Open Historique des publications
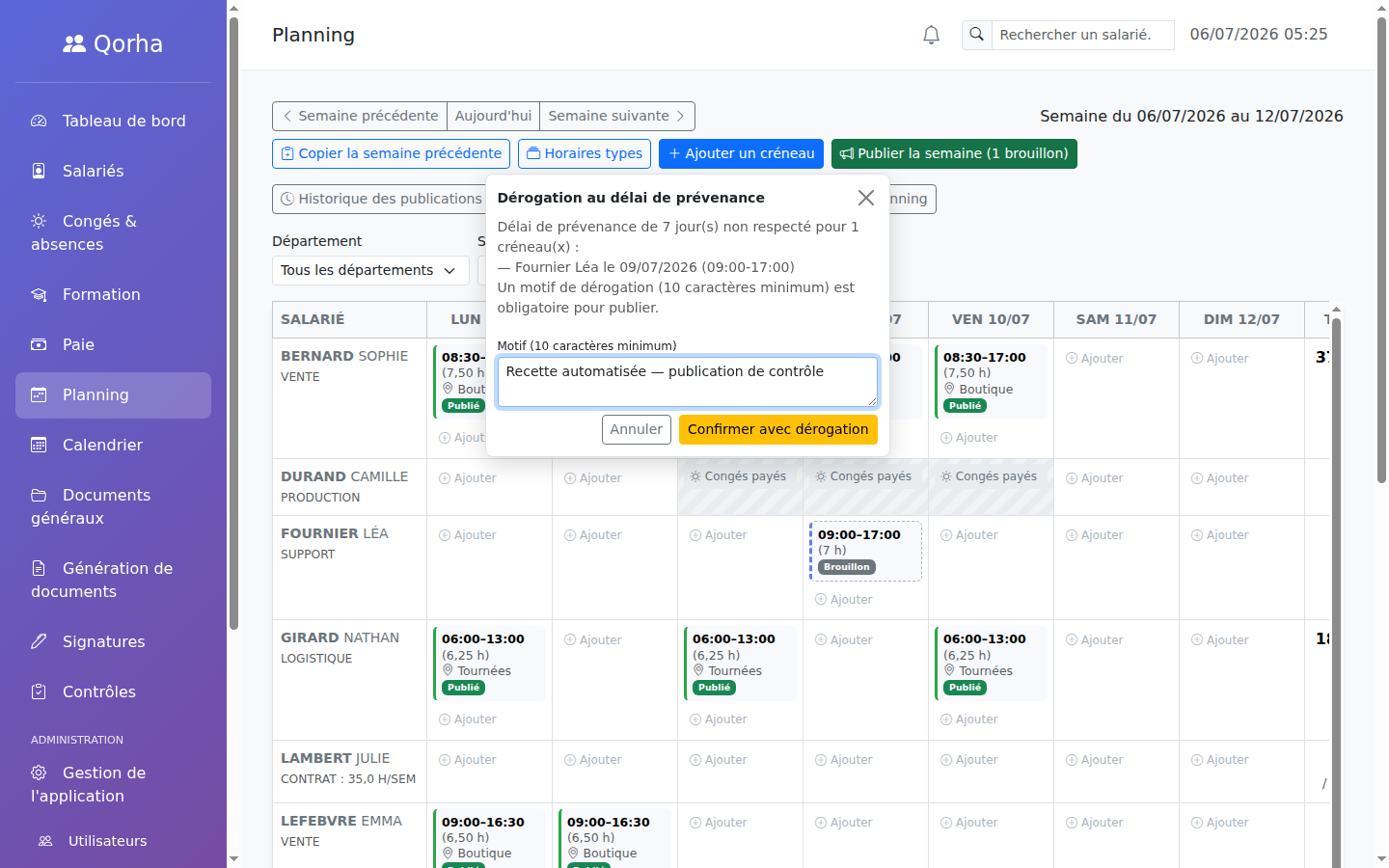The height and width of the screenshot is (868, 1389). coord(380,199)
